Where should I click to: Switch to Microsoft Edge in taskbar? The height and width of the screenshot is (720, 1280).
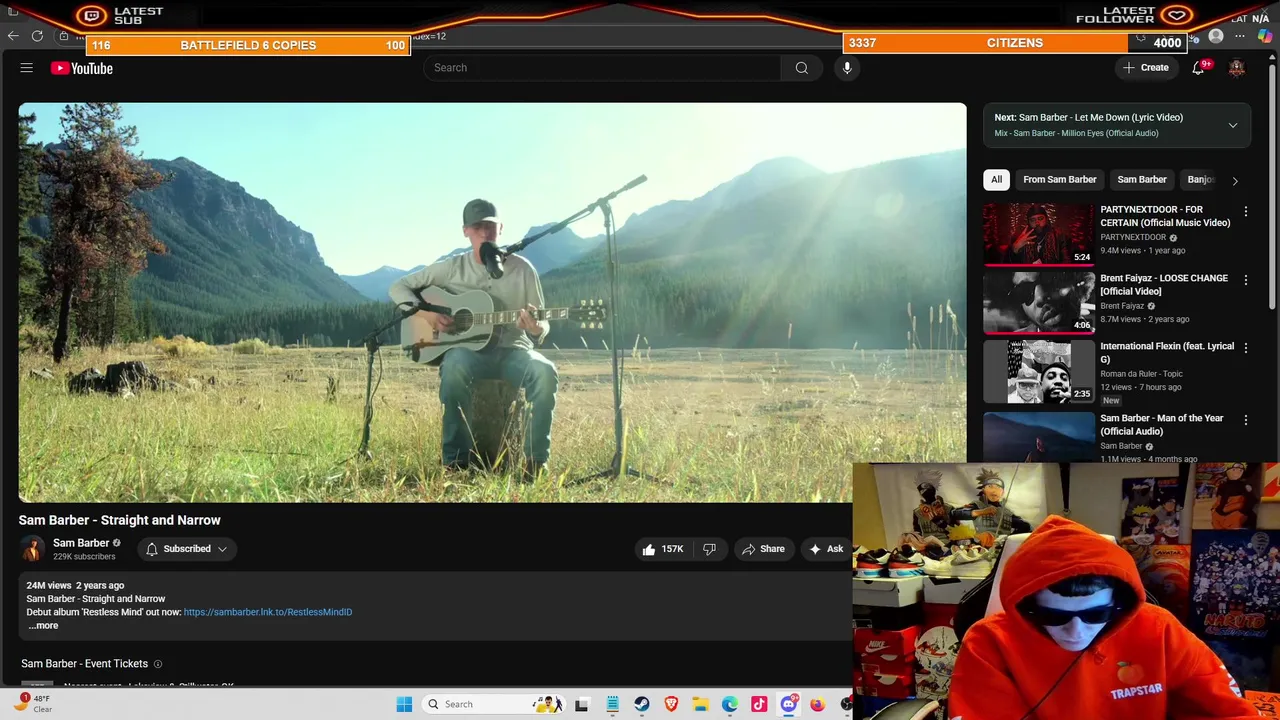pyautogui.click(x=730, y=704)
